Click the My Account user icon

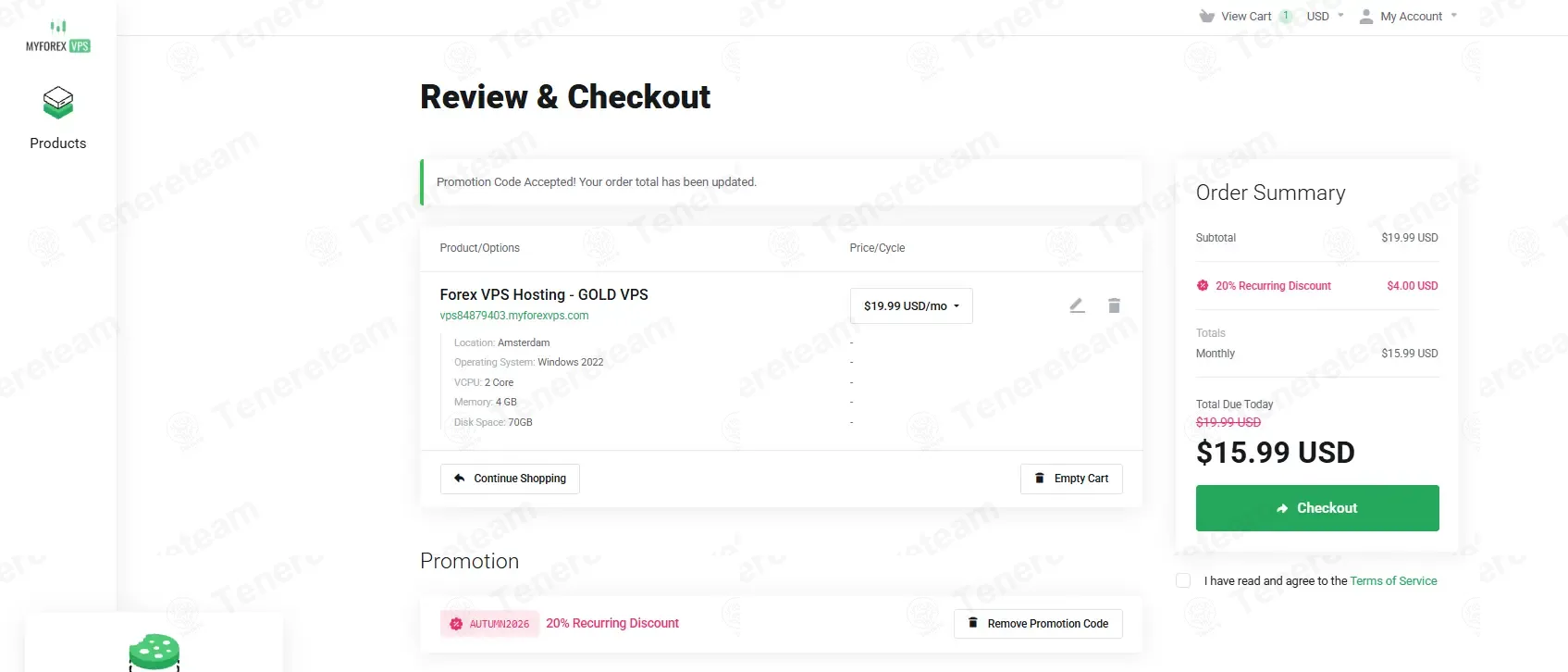coord(1365,17)
